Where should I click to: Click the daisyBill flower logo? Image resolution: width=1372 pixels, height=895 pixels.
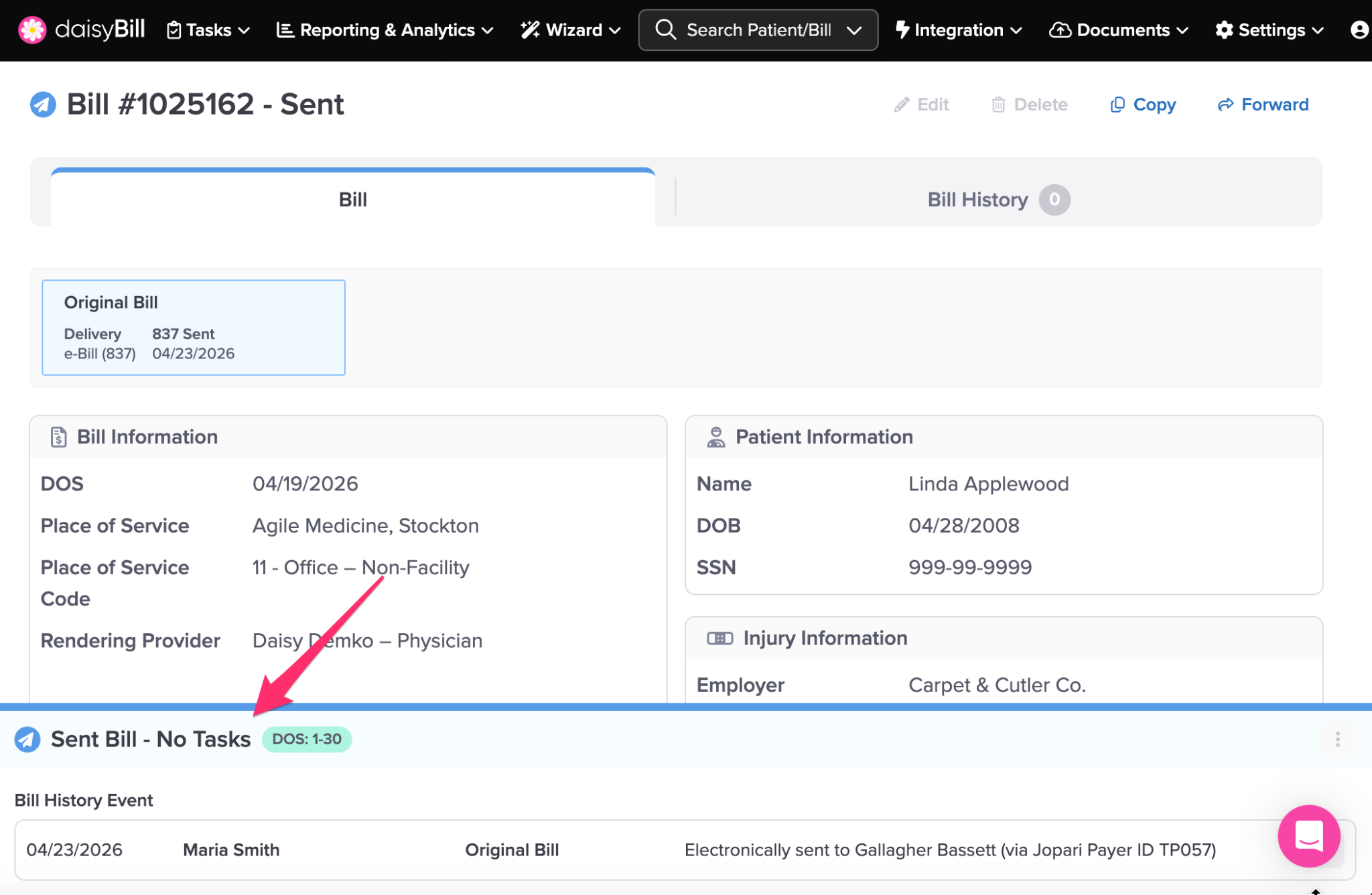coord(31,30)
